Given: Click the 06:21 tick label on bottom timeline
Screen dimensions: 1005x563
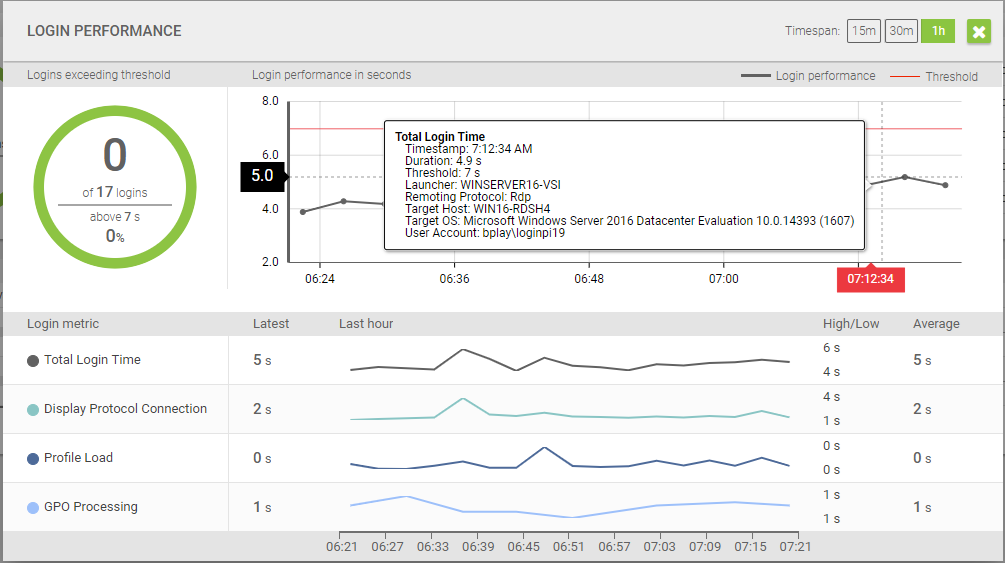Looking at the screenshot, I should click(342, 547).
